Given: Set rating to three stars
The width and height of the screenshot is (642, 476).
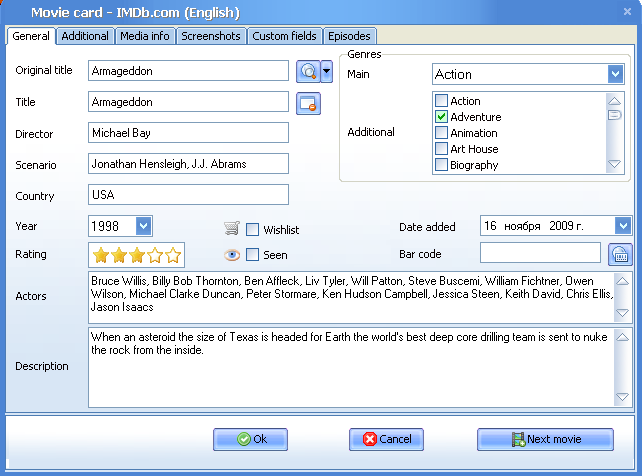Looking at the screenshot, I should tap(137, 255).
